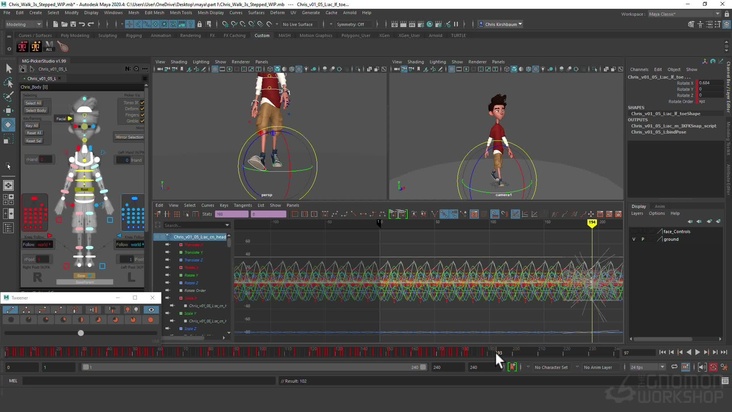Open the Mesh Tools menu in main menu bar
The width and height of the screenshot is (732, 412).
point(181,13)
